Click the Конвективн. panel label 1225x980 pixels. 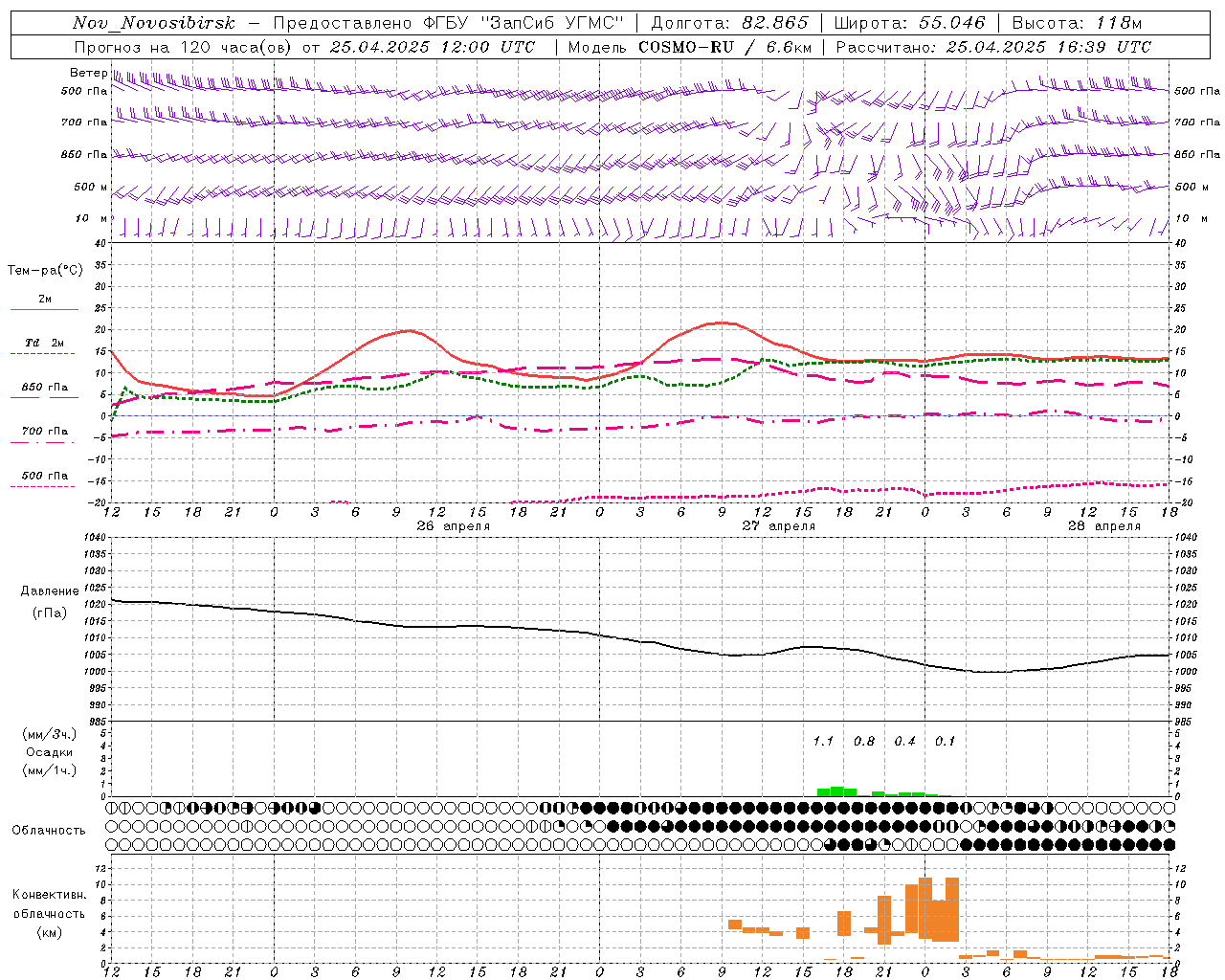pos(49,895)
